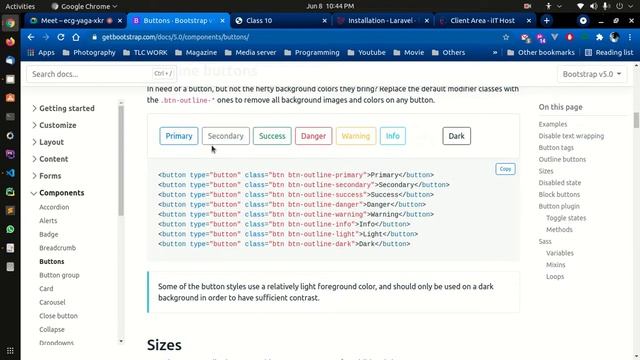Reload the Bootstrap buttons page
Image resolution: width=640 pixels, height=360 pixels.
[x=61, y=37]
